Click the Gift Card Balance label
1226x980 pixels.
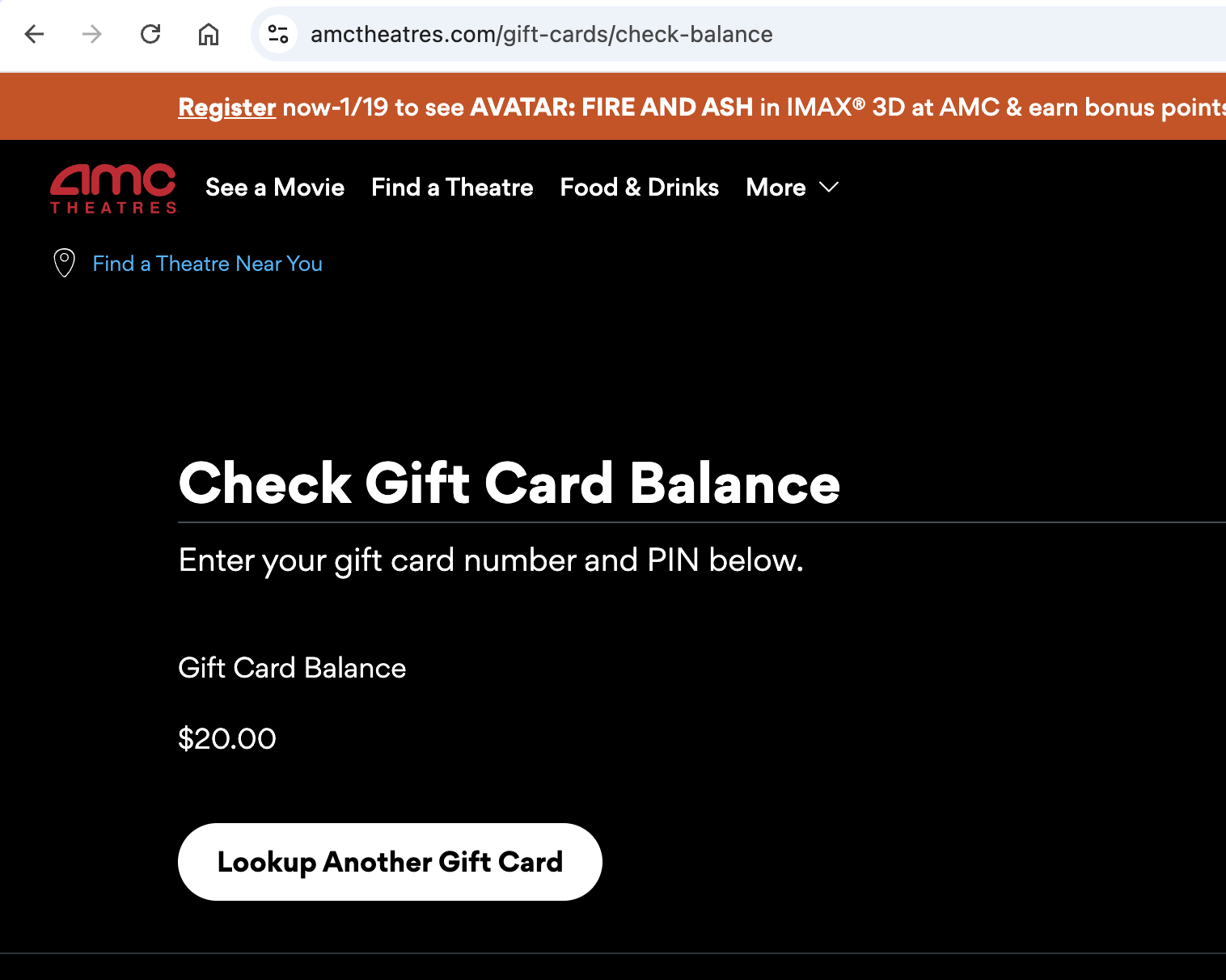tap(292, 668)
